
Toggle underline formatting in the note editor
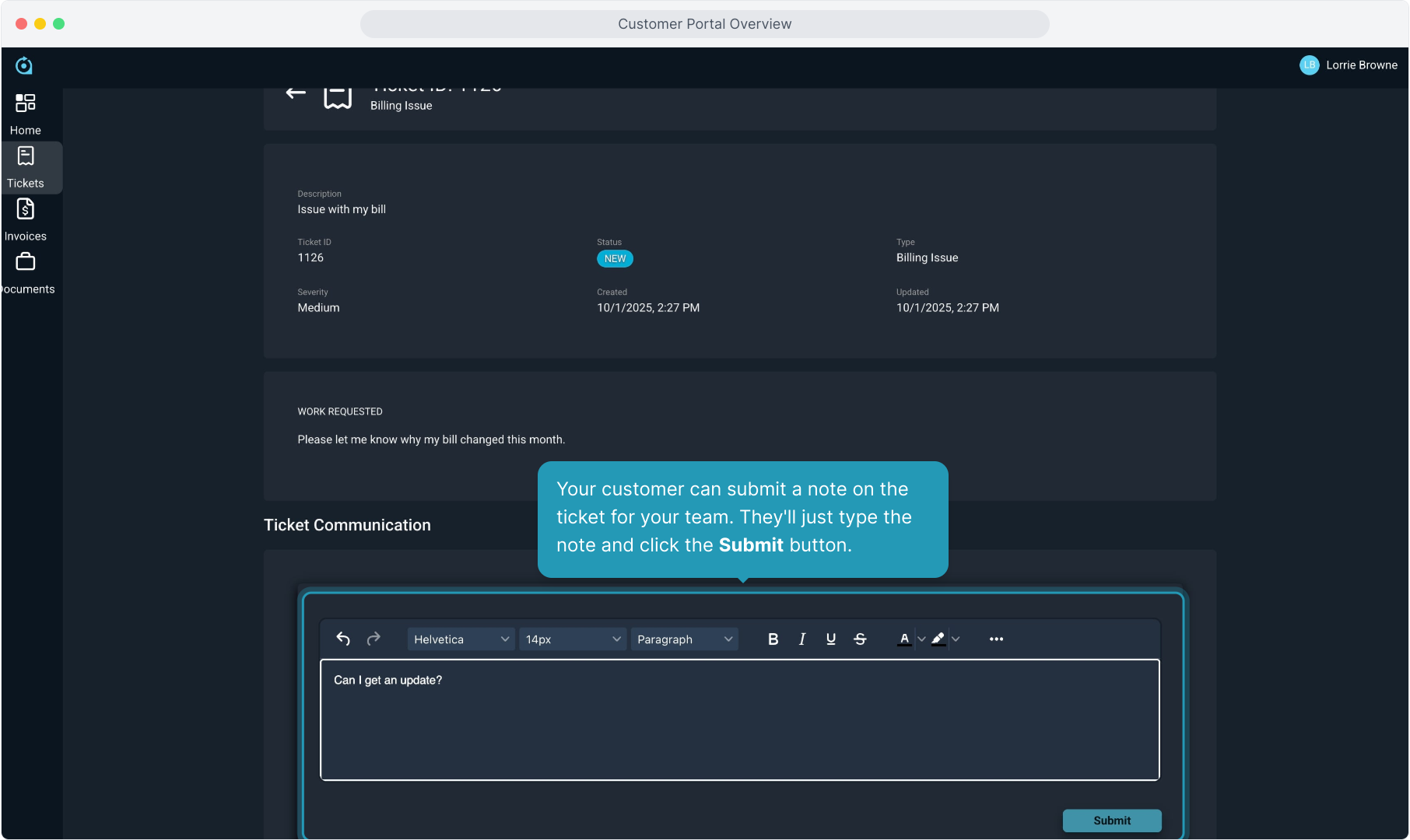(830, 639)
